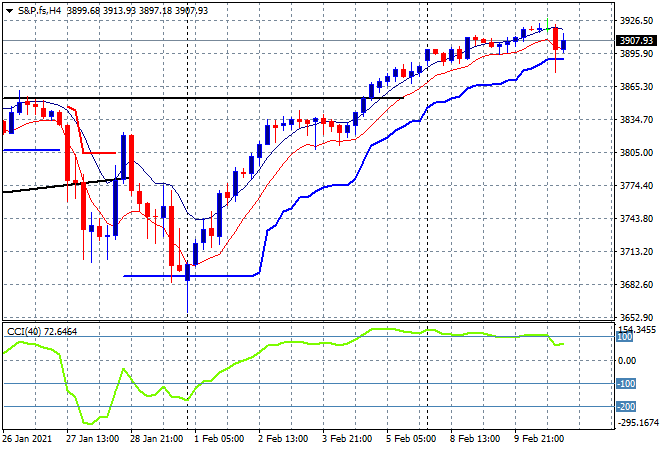Click the 3 Feb 21:00 time label
Viewport: 660px width, 450px height.
(x=347, y=439)
